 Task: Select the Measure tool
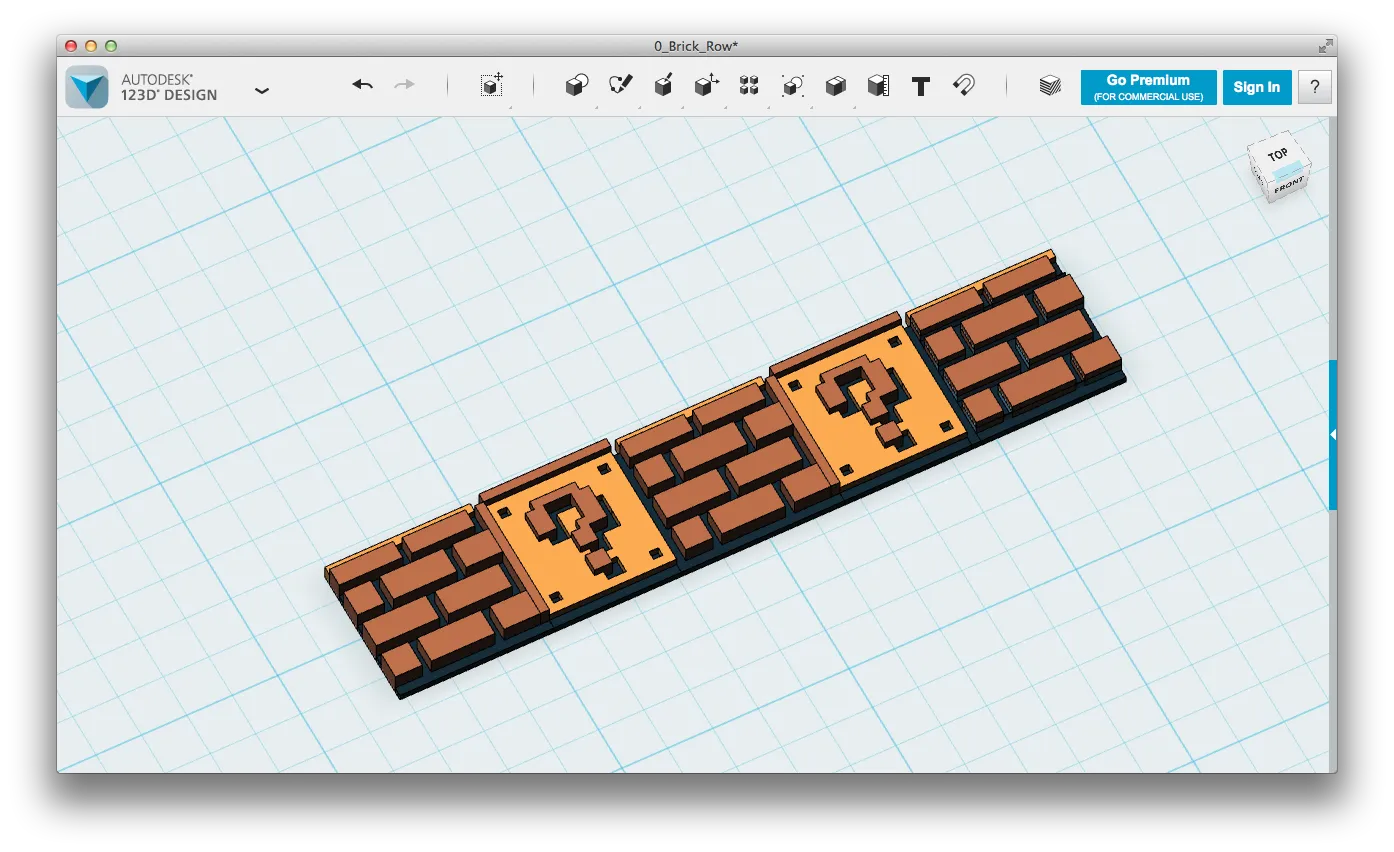(x=878, y=86)
